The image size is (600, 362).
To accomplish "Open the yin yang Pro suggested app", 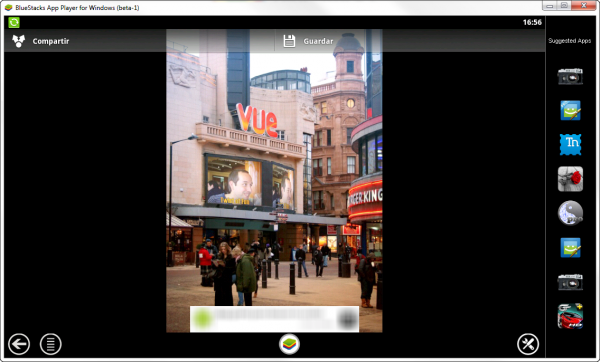I will (x=570, y=213).
